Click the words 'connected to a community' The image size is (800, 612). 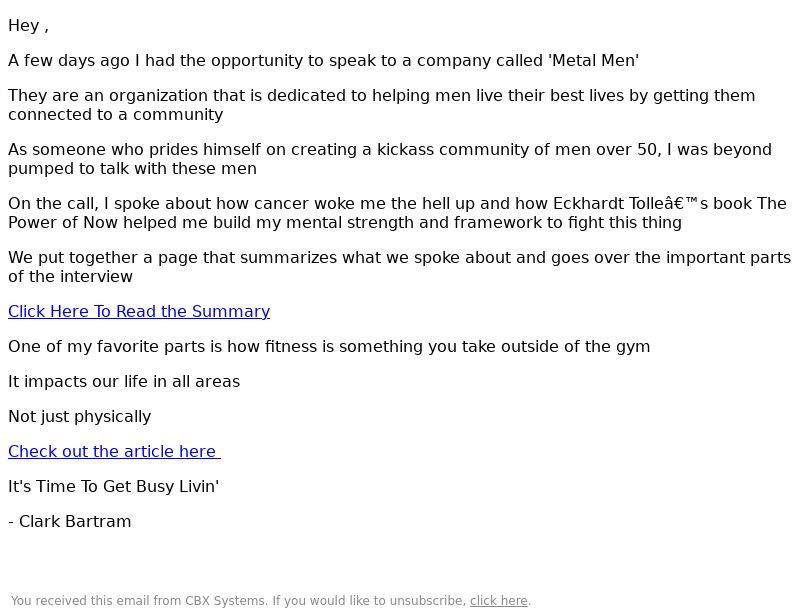coord(115,114)
